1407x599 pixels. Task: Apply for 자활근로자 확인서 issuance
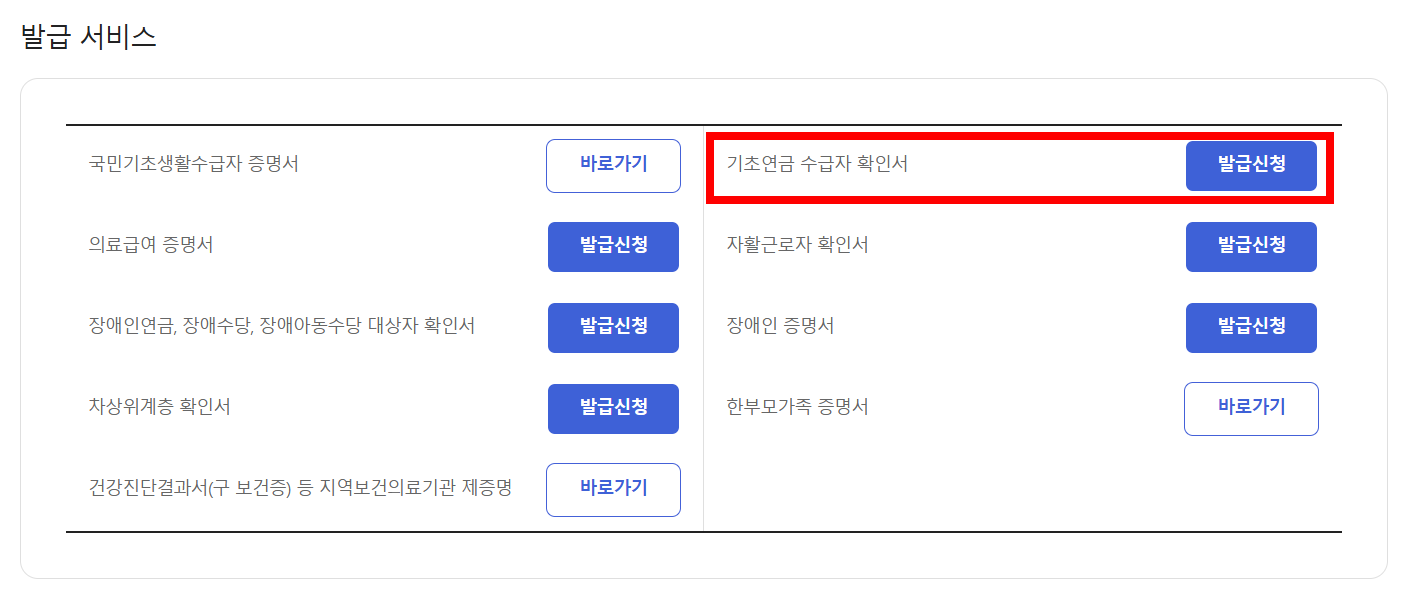[1250, 246]
